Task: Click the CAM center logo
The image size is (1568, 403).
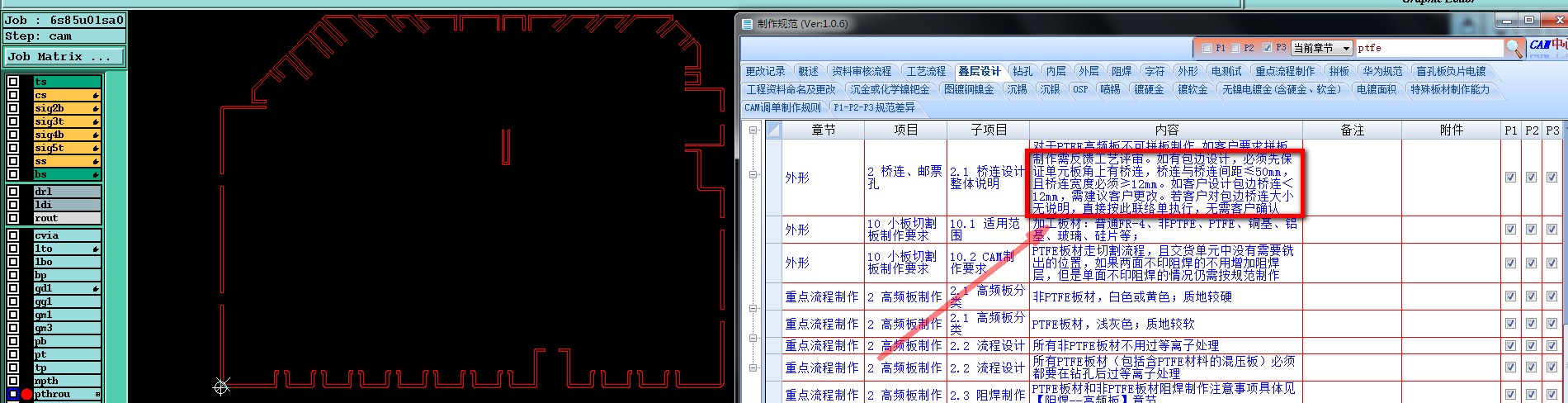Action: click(1547, 46)
